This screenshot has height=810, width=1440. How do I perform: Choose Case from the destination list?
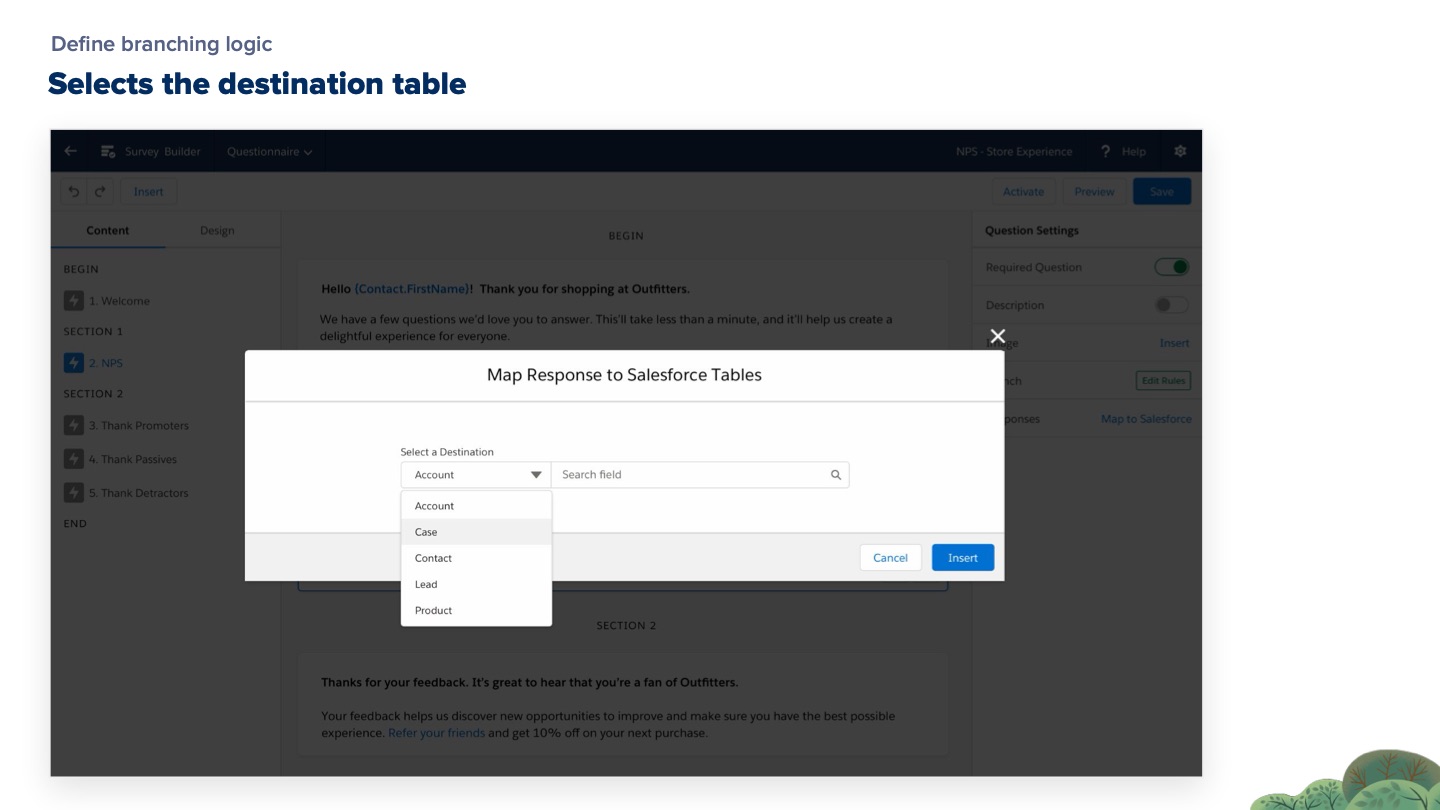pos(476,532)
